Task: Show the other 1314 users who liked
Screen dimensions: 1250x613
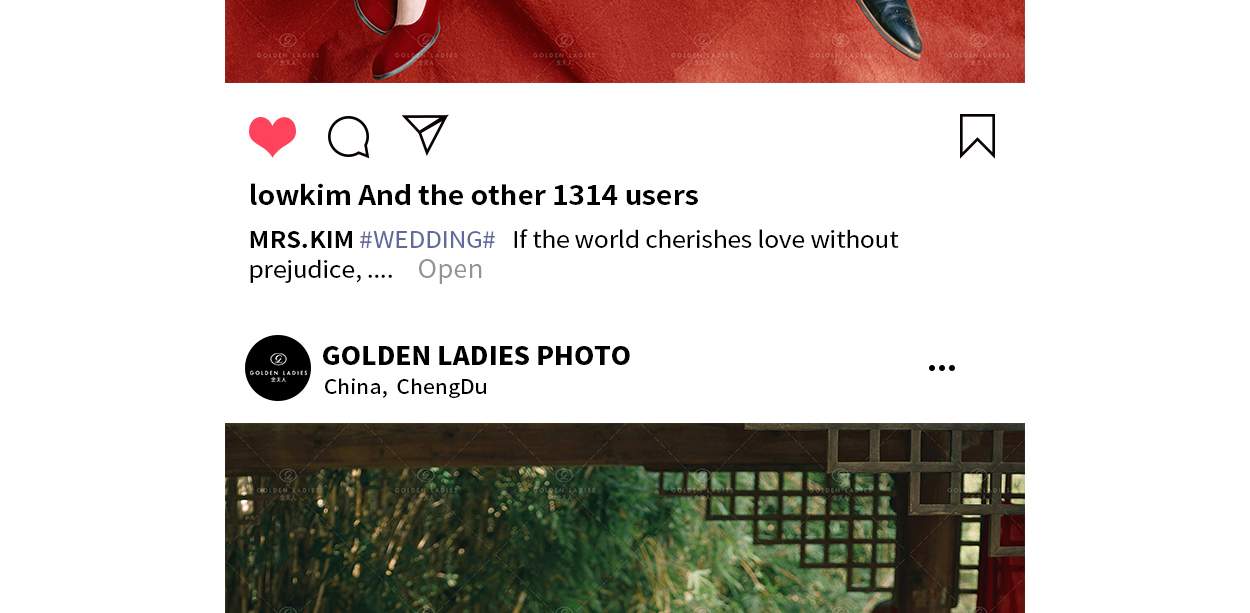Action: click(x=528, y=194)
